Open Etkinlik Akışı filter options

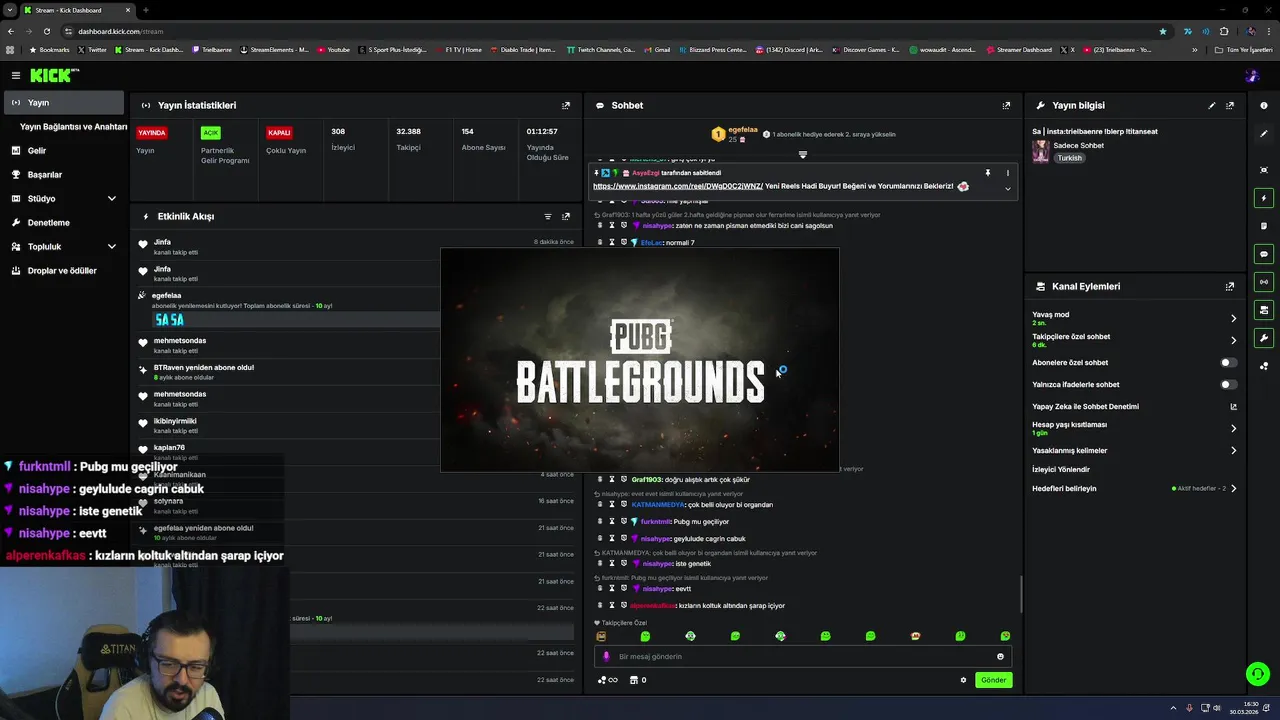547,216
